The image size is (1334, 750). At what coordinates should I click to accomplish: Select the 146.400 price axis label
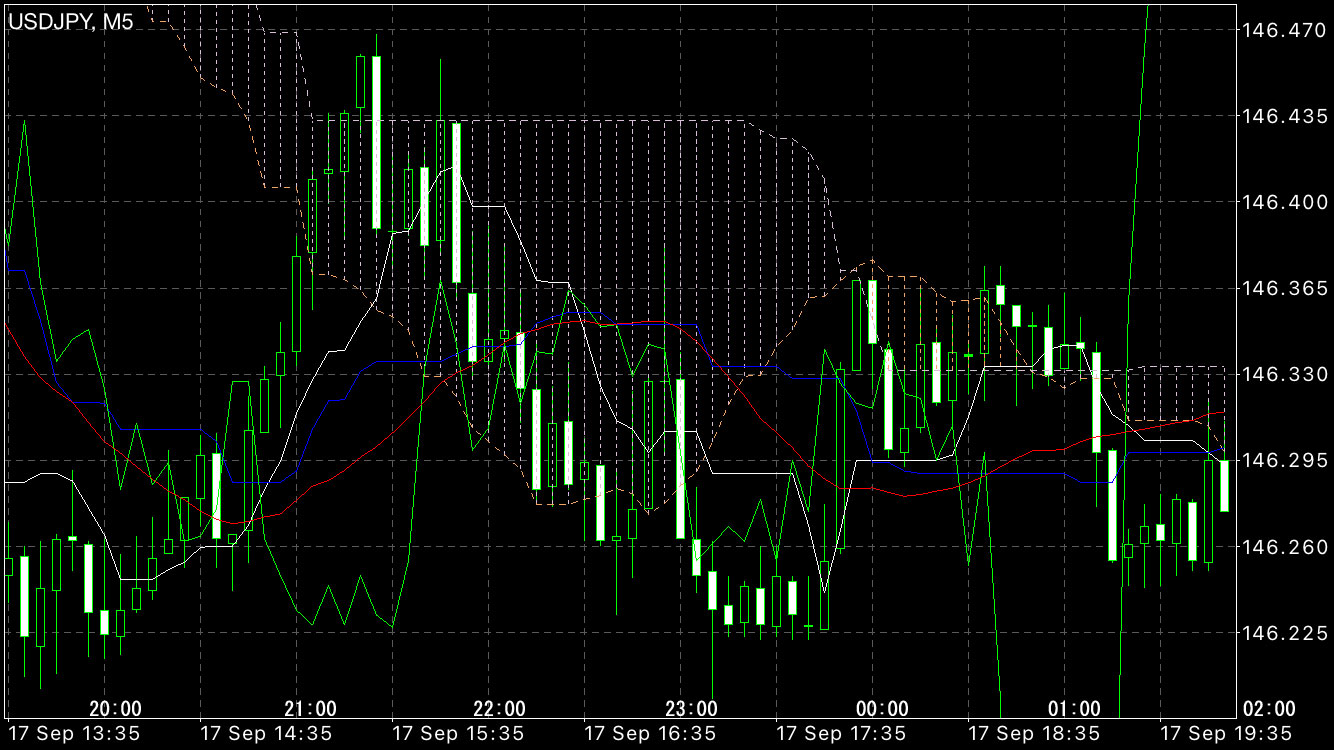tap(1281, 203)
